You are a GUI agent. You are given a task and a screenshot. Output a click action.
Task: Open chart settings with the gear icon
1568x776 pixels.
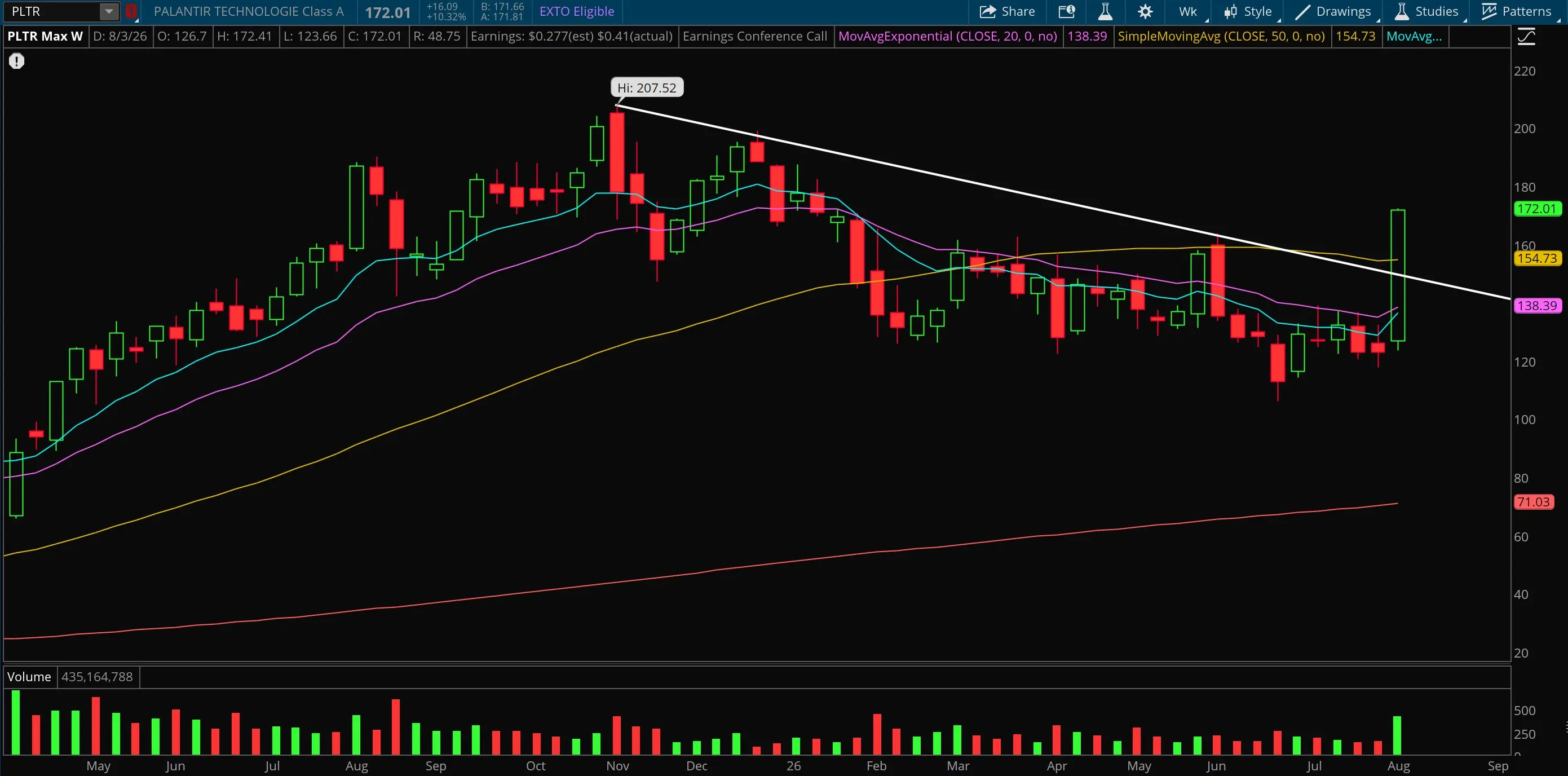click(1145, 11)
